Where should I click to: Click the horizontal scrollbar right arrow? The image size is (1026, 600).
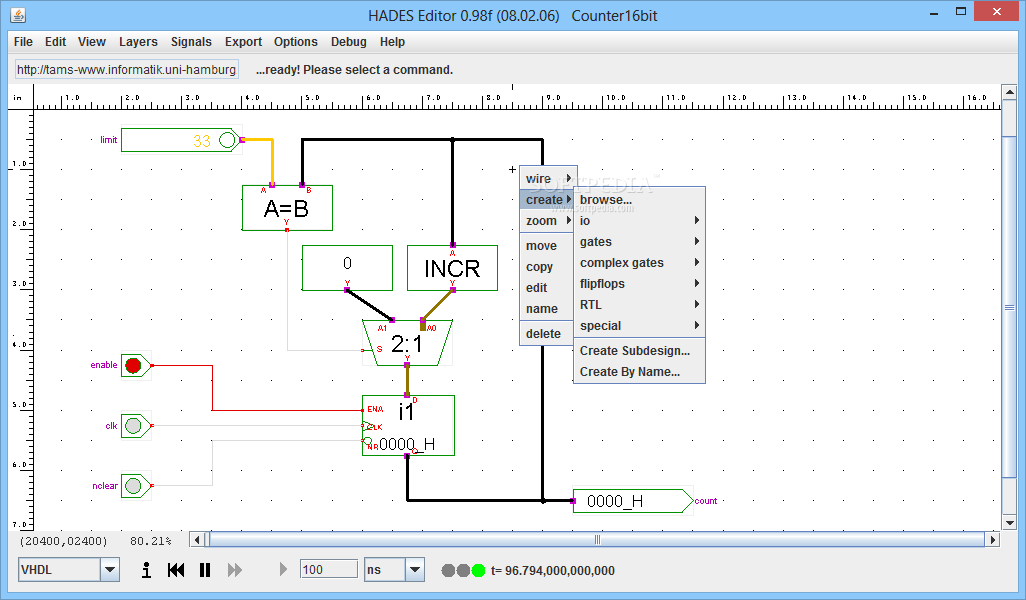click(x=993, y=540)
